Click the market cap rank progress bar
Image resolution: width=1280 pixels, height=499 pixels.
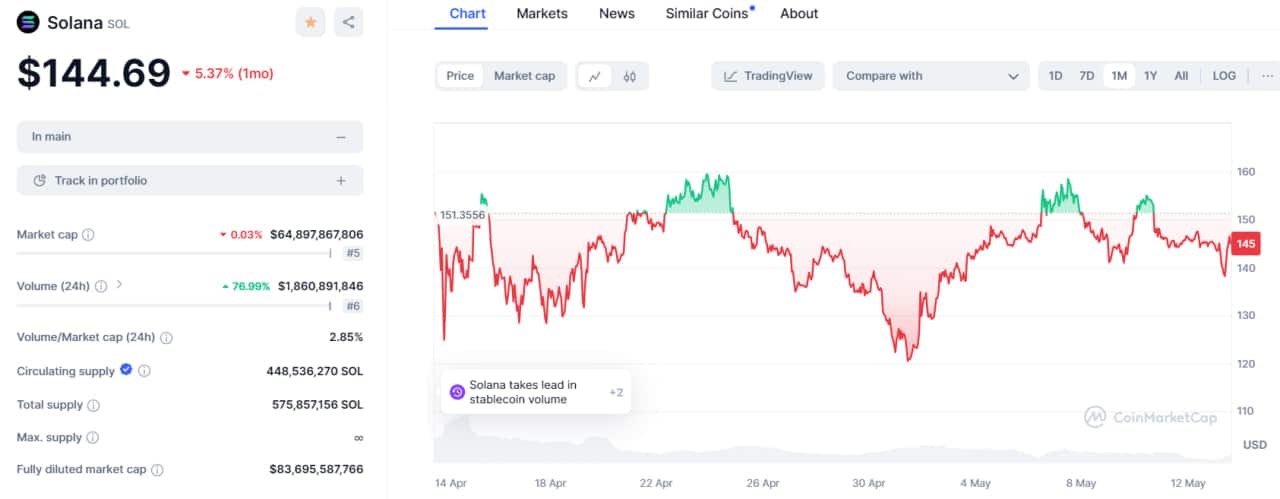click(174, 254)
